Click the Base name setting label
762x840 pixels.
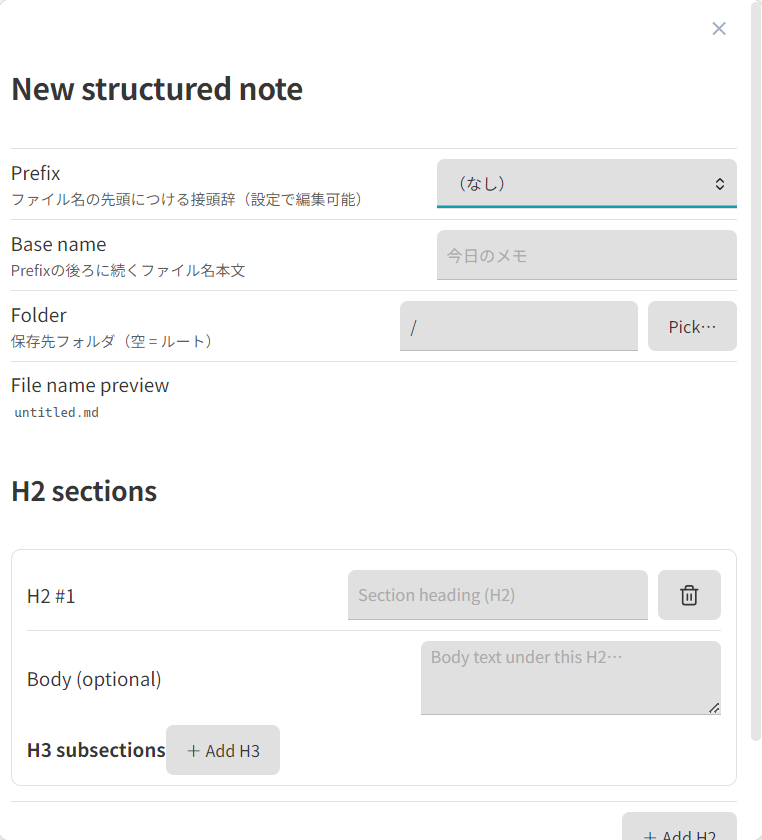[x=58, y=244]
